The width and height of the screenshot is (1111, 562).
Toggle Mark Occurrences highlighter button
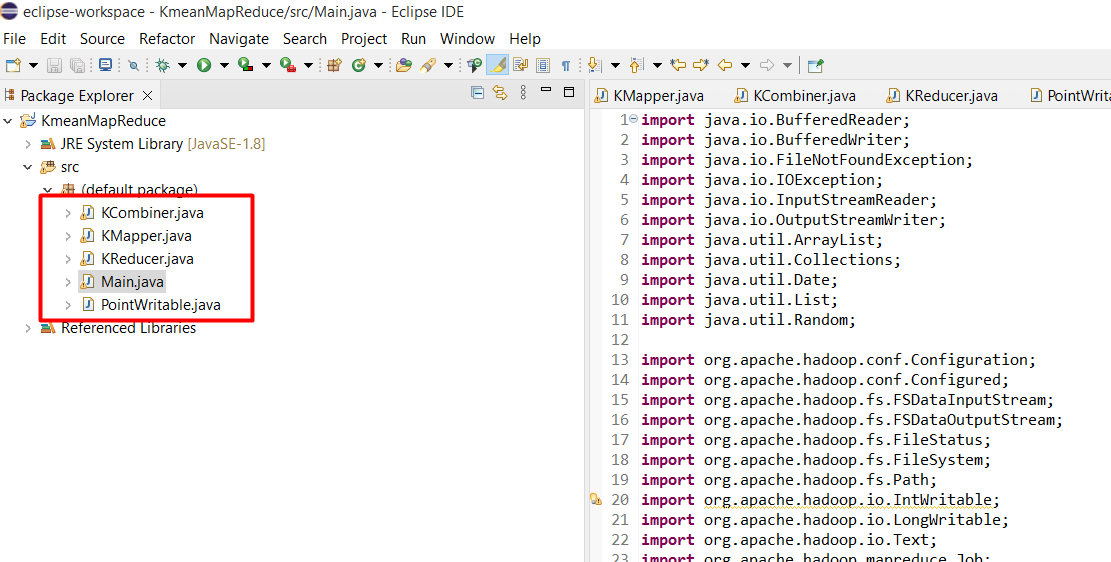point(497,65)
